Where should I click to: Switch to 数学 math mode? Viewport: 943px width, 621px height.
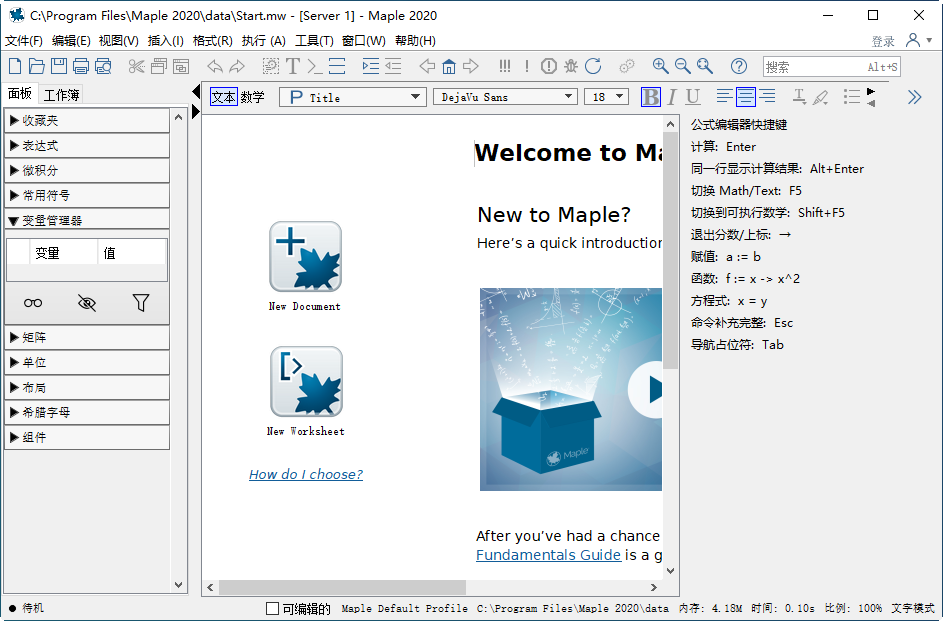pyautogui.click(x=253, y=97)
